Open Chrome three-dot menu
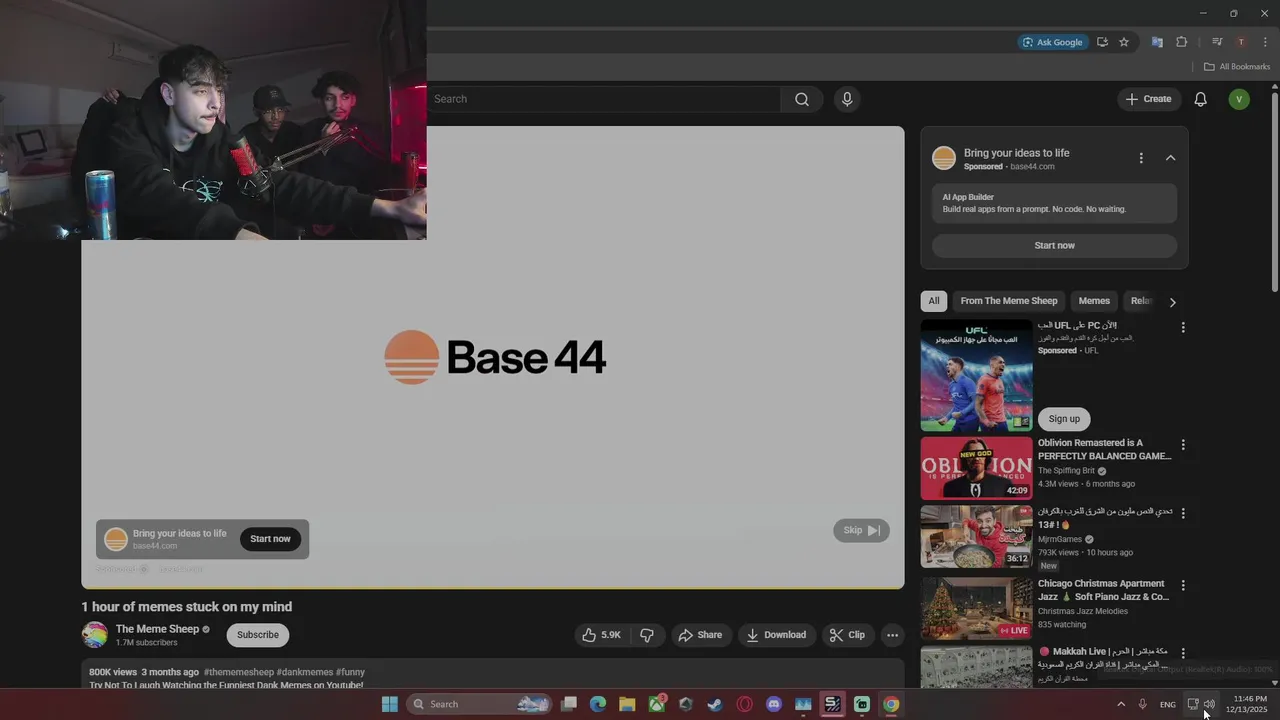Screen dimensions: 1280x720 pos(1265,42)
